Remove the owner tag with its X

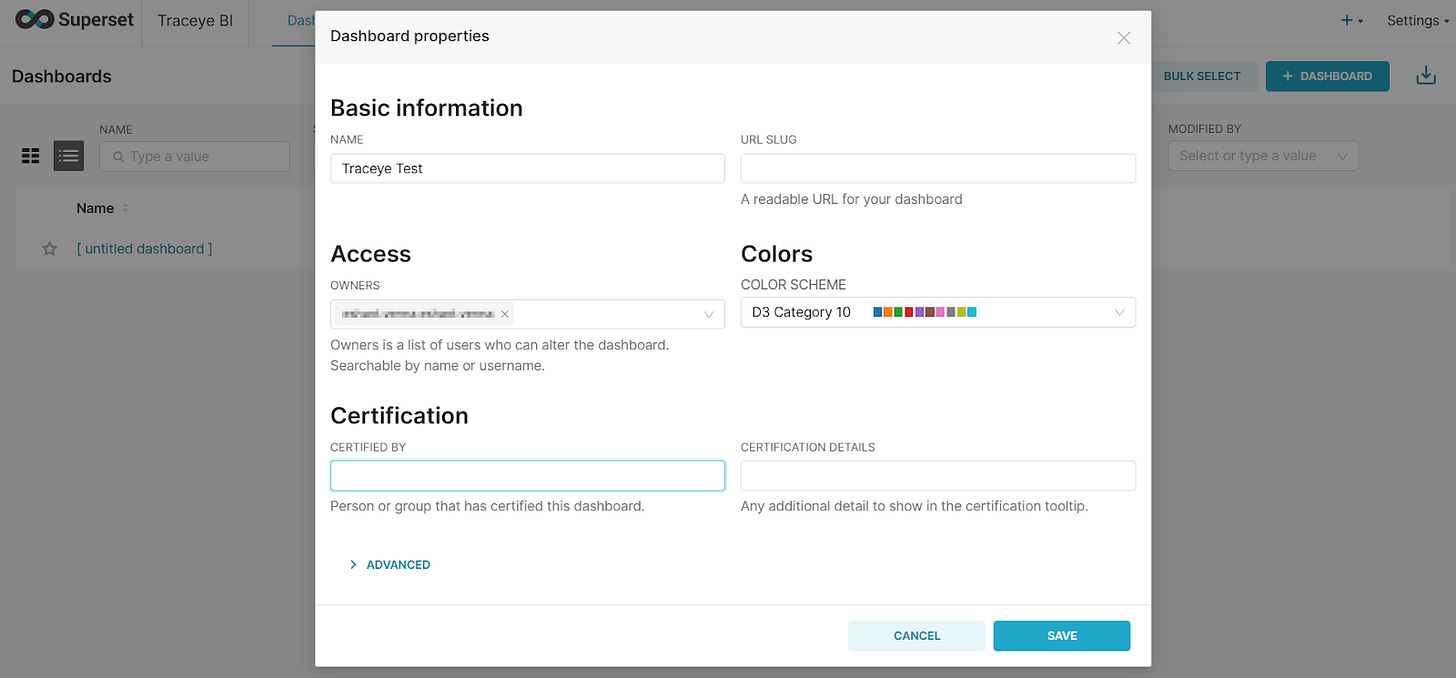(505, 314)
